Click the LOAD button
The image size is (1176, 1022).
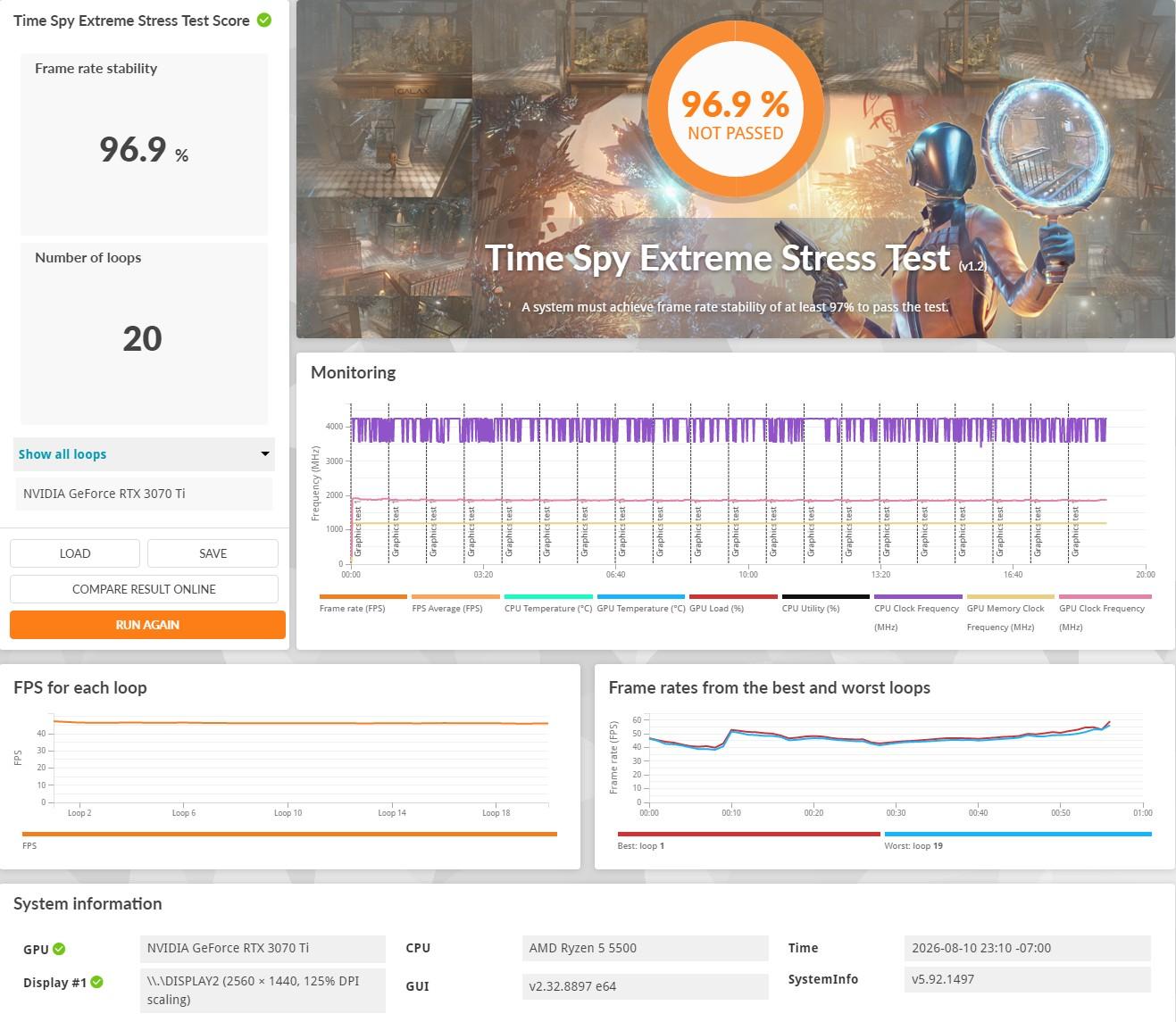[x=75, y=553]
